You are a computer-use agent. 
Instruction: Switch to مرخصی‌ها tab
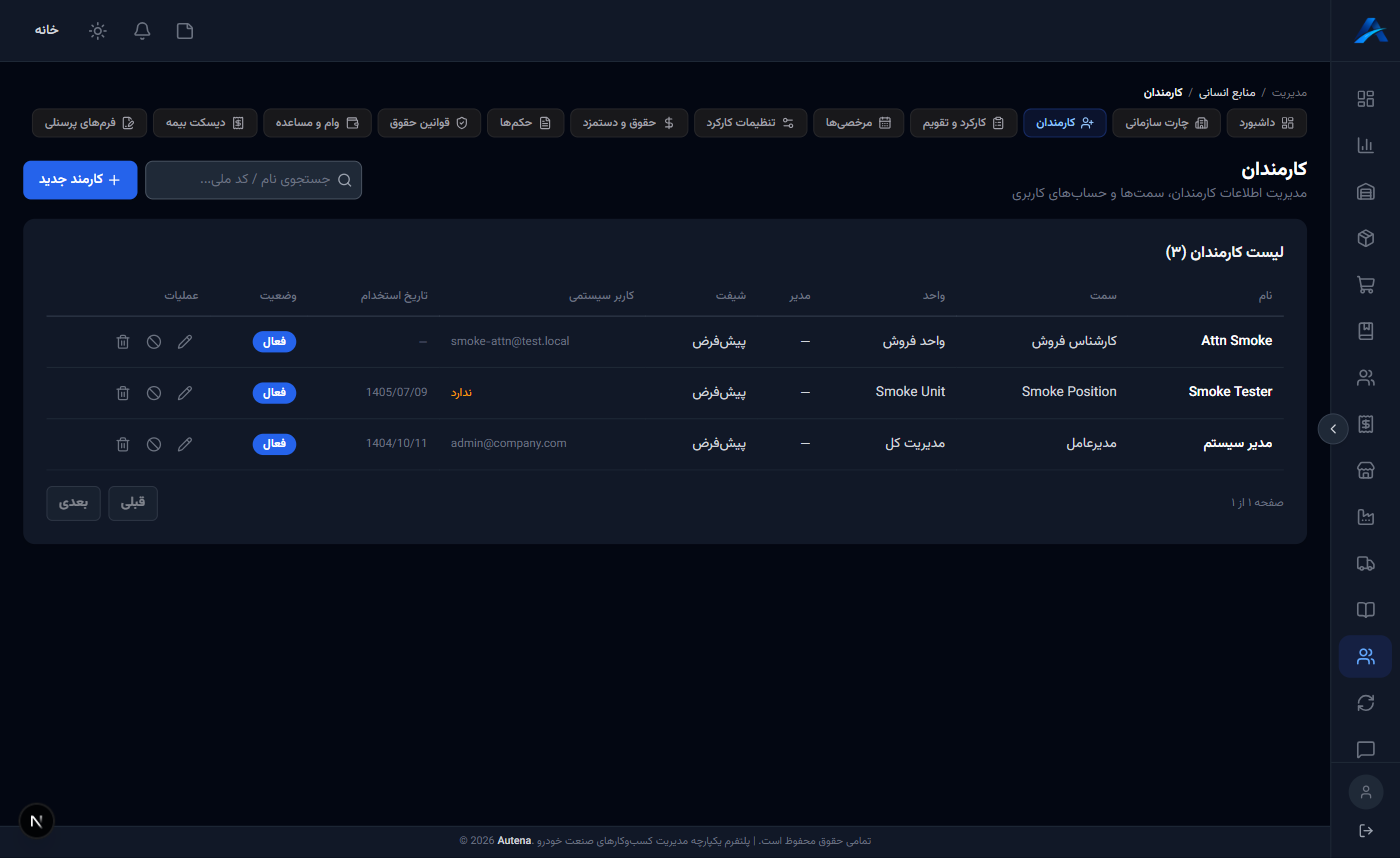[858, 123]
